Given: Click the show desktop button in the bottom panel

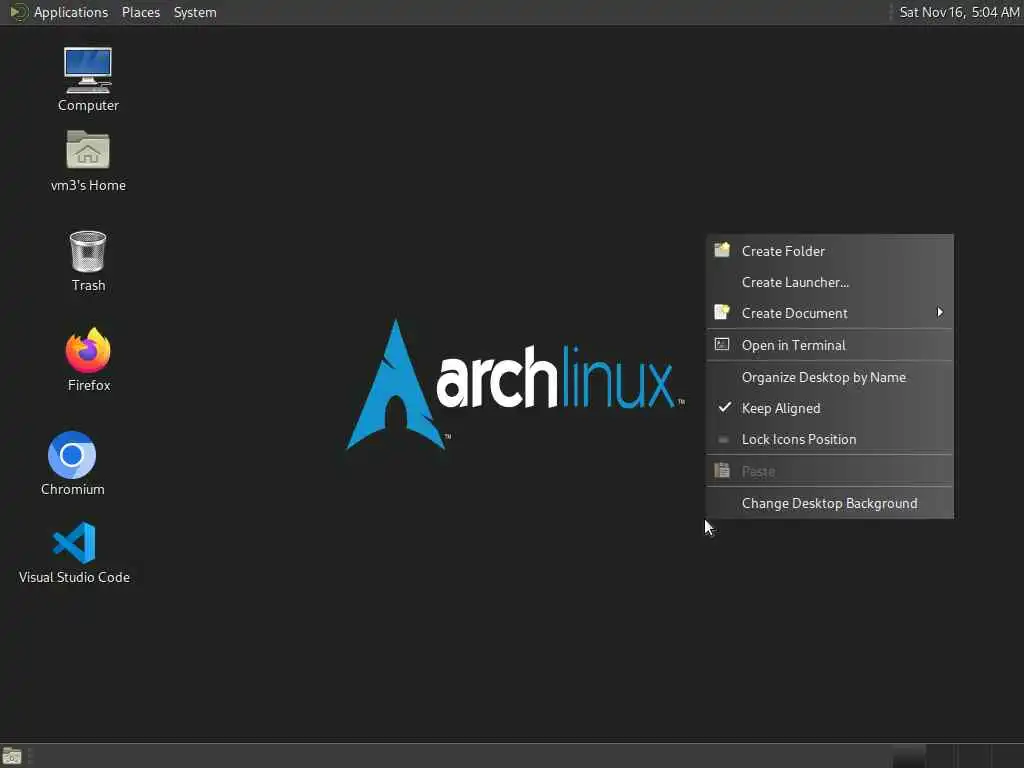Looking at the screenshot, I should [x=12, y=756].
